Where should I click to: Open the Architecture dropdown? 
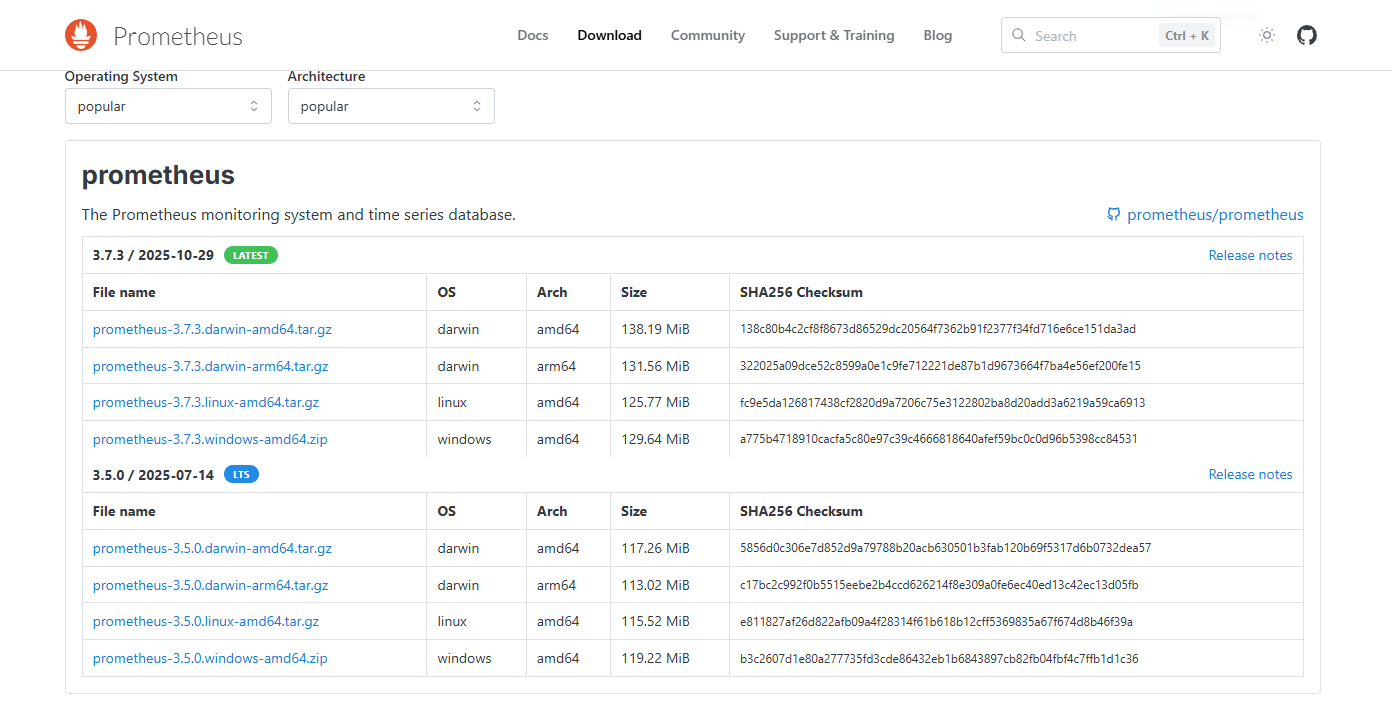391,106
